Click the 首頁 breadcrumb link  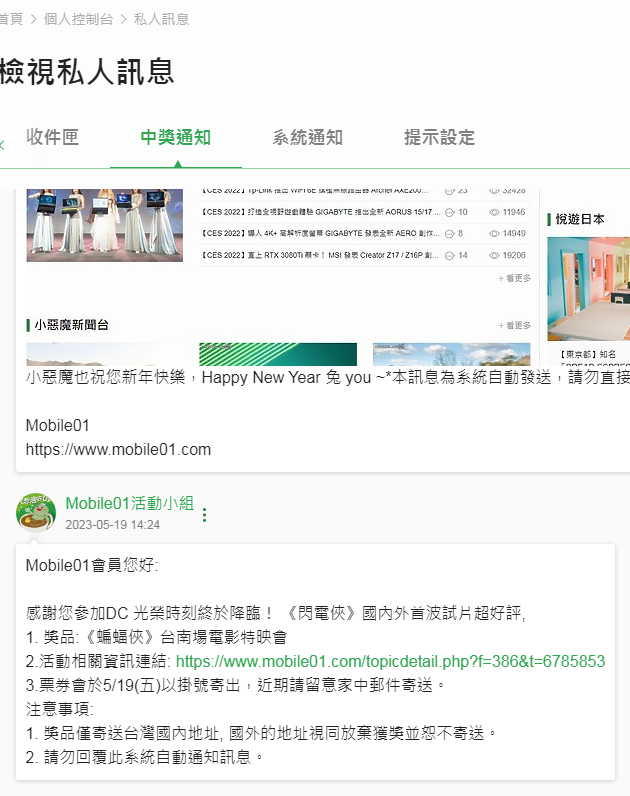click(x=11, y=19)
